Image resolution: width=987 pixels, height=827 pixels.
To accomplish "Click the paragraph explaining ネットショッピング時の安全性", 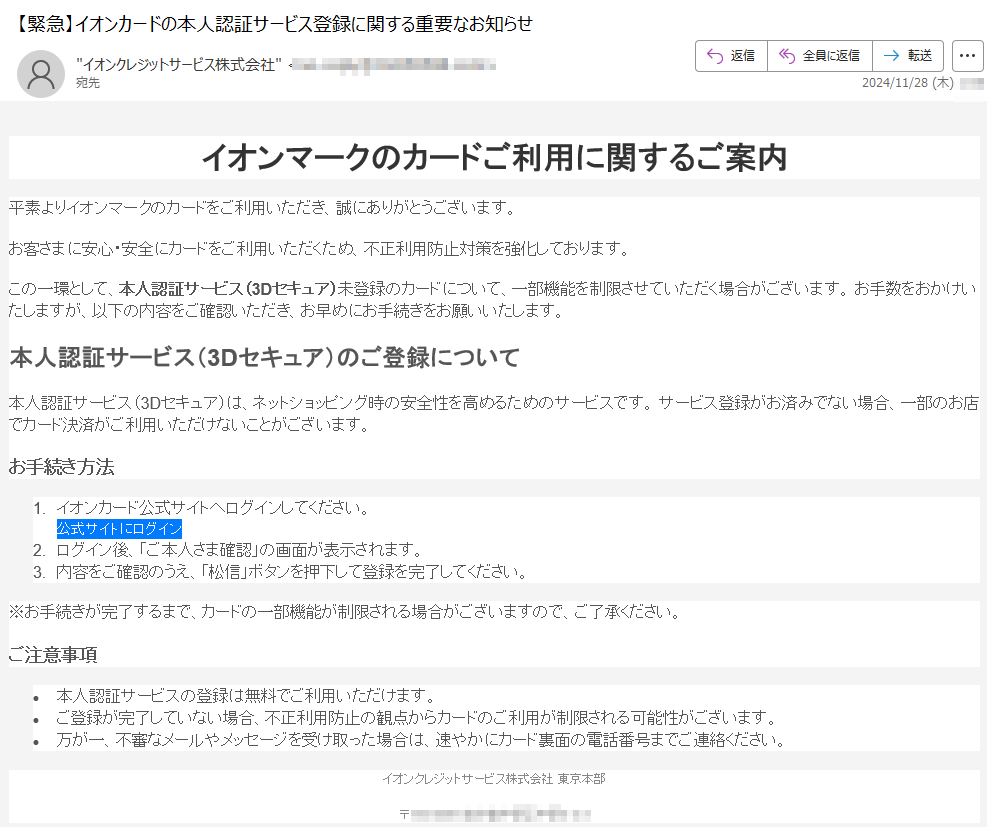I will tap(494, 414).
